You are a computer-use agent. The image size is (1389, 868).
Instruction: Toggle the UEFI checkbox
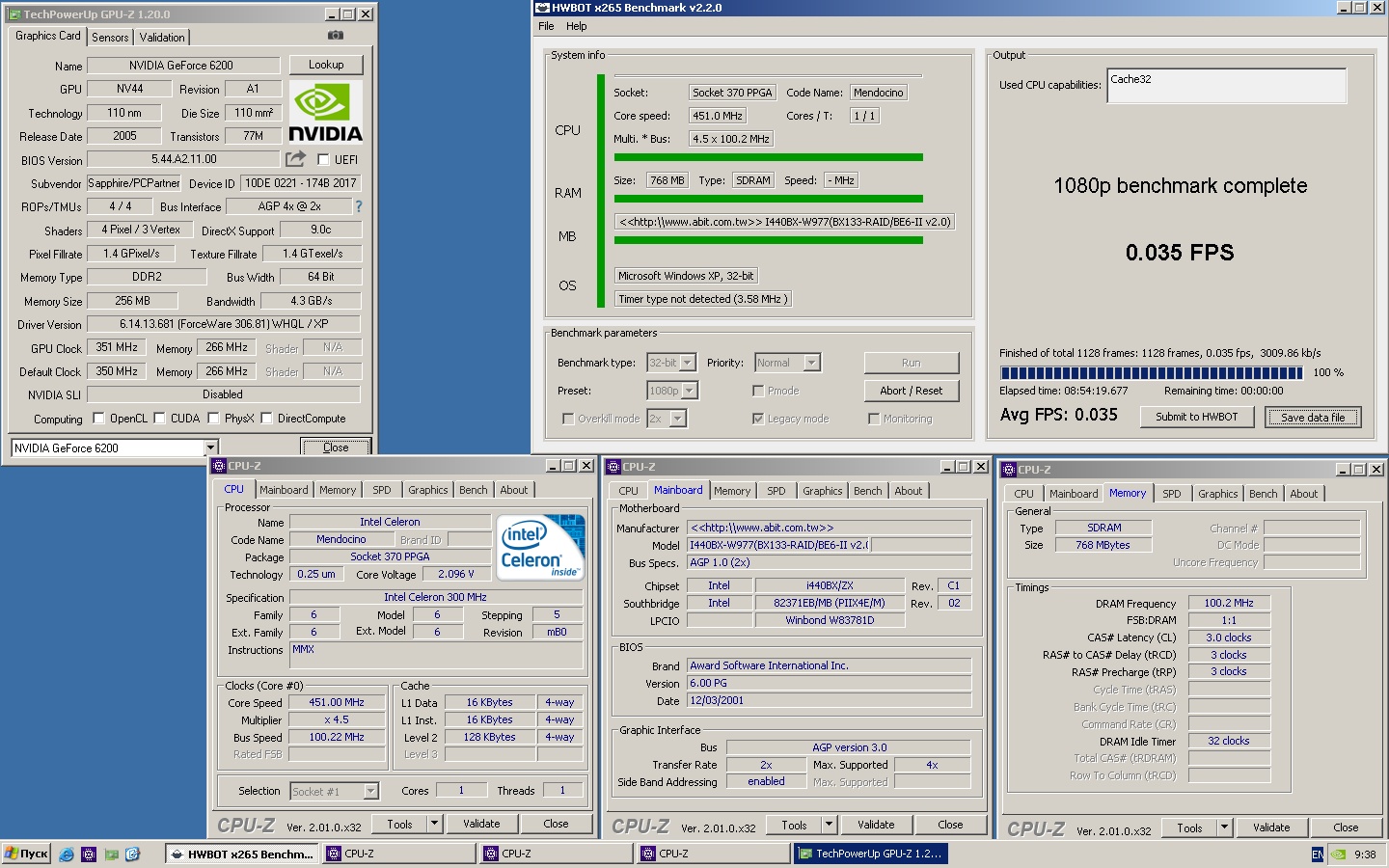click(323, 159)
